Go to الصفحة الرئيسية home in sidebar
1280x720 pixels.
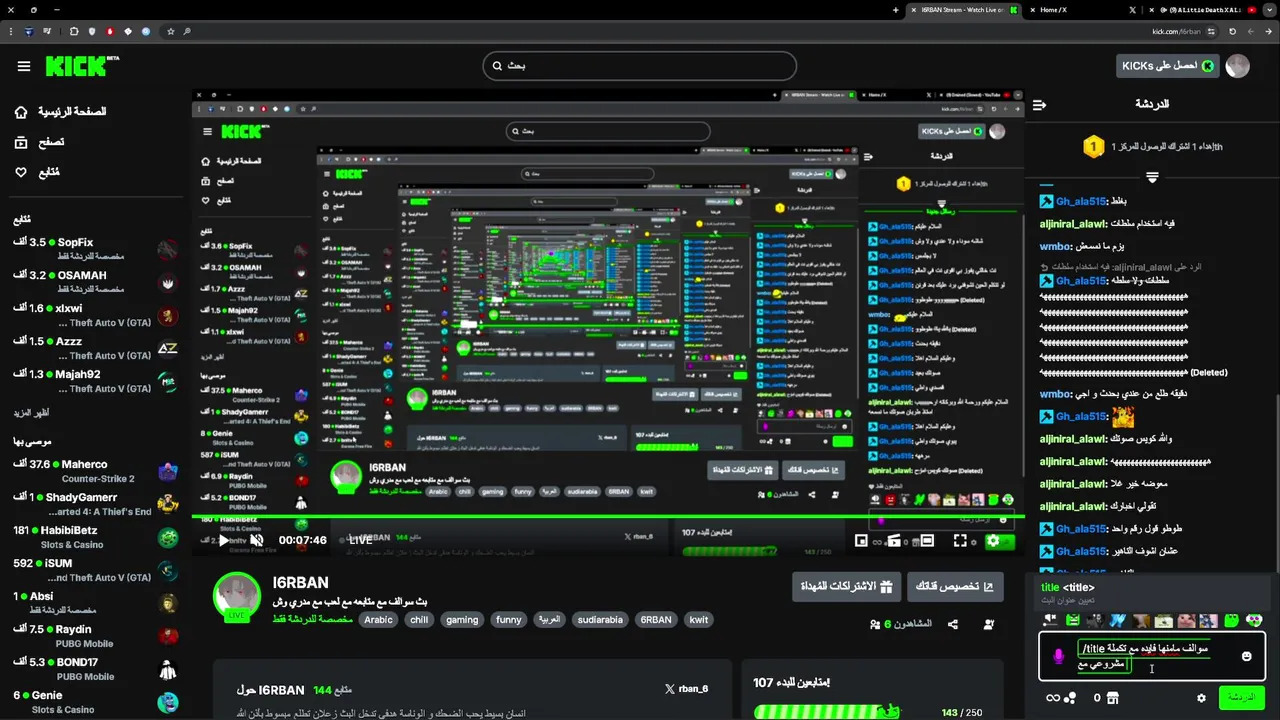click(x=60, y=112)
